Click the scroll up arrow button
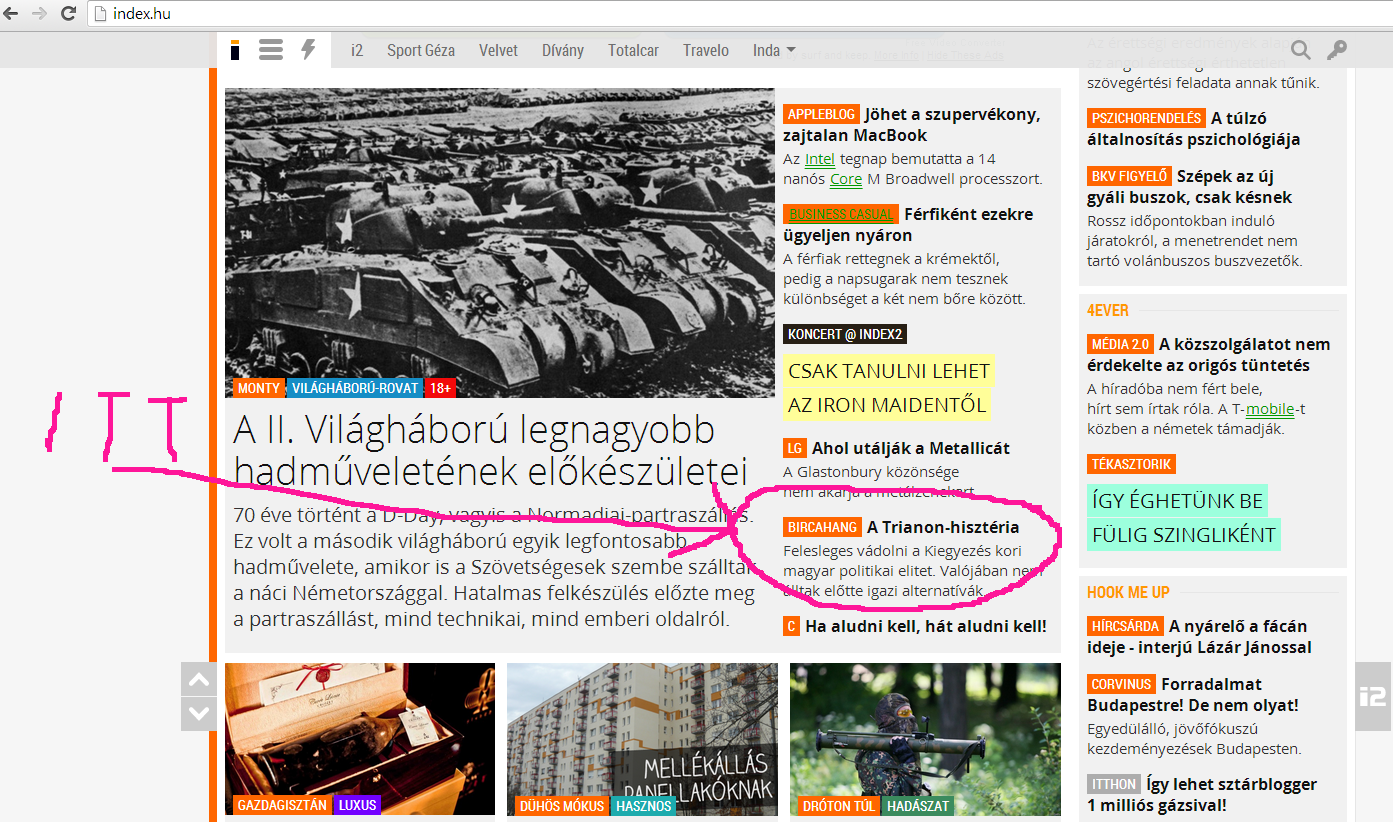Viewport: 1393px width, 822px height. coord(199,680)
